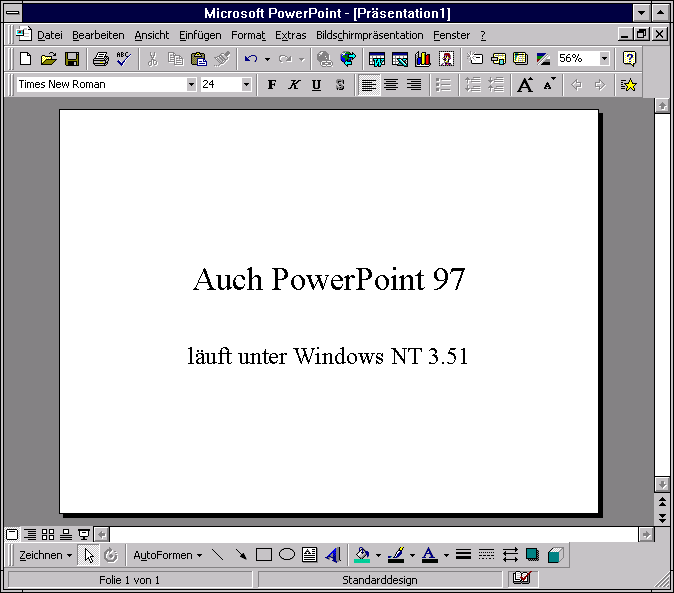This screenshot has height=593, width=674.
Task: Choose dash style icon
Action: (486, 555)
